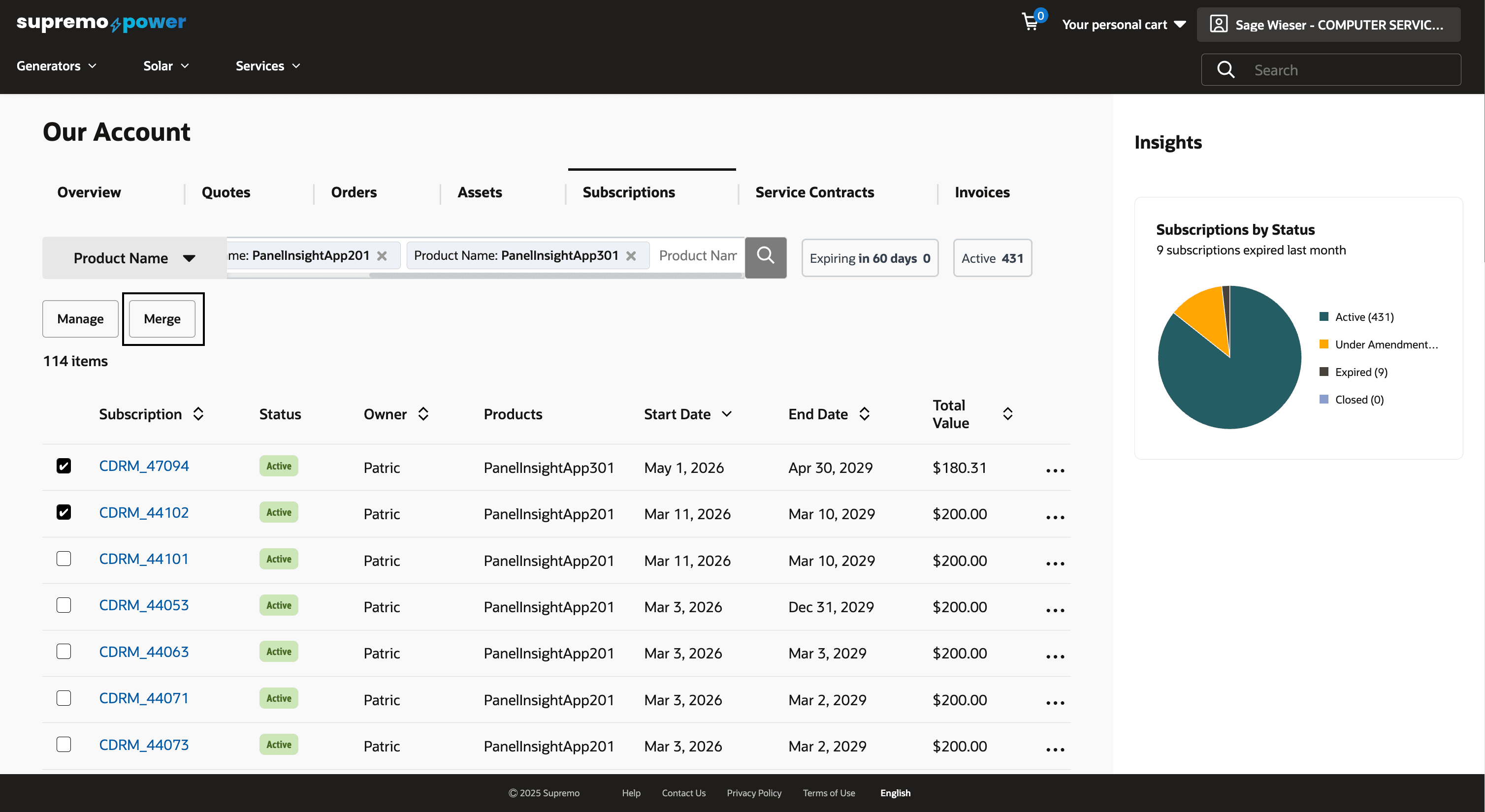
Task: Open the Privacy Policy footer link
Action: (x=754, y=793)
